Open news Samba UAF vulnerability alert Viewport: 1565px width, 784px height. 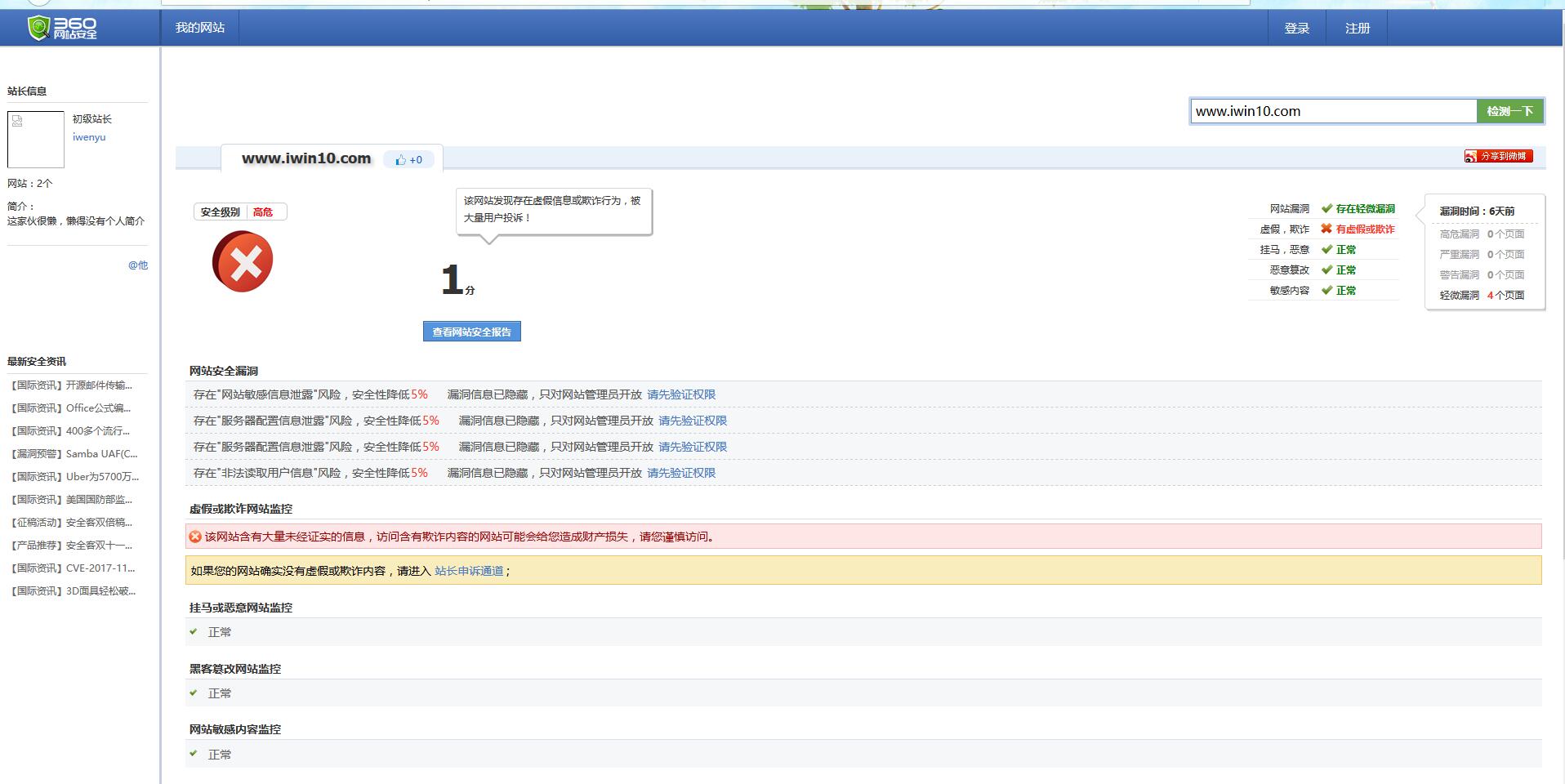(x=74, y=454)
